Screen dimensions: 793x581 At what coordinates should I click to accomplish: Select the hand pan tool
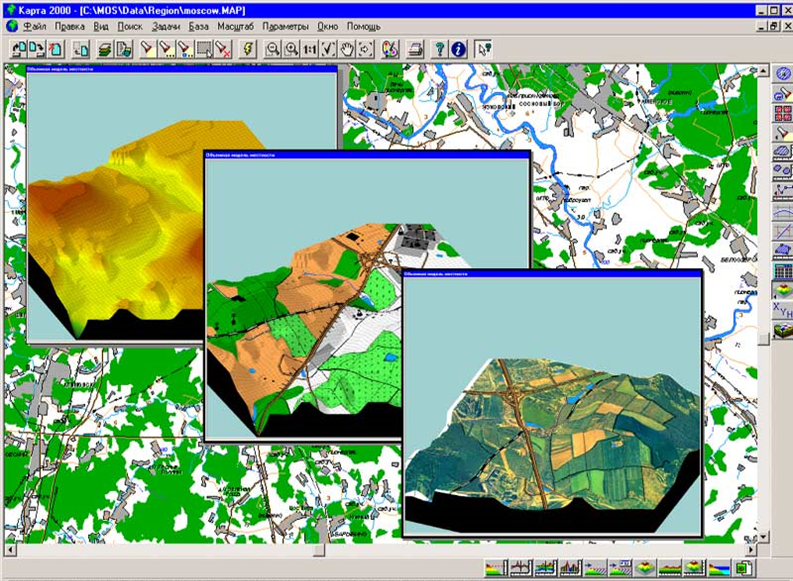(x=347, y=48)
